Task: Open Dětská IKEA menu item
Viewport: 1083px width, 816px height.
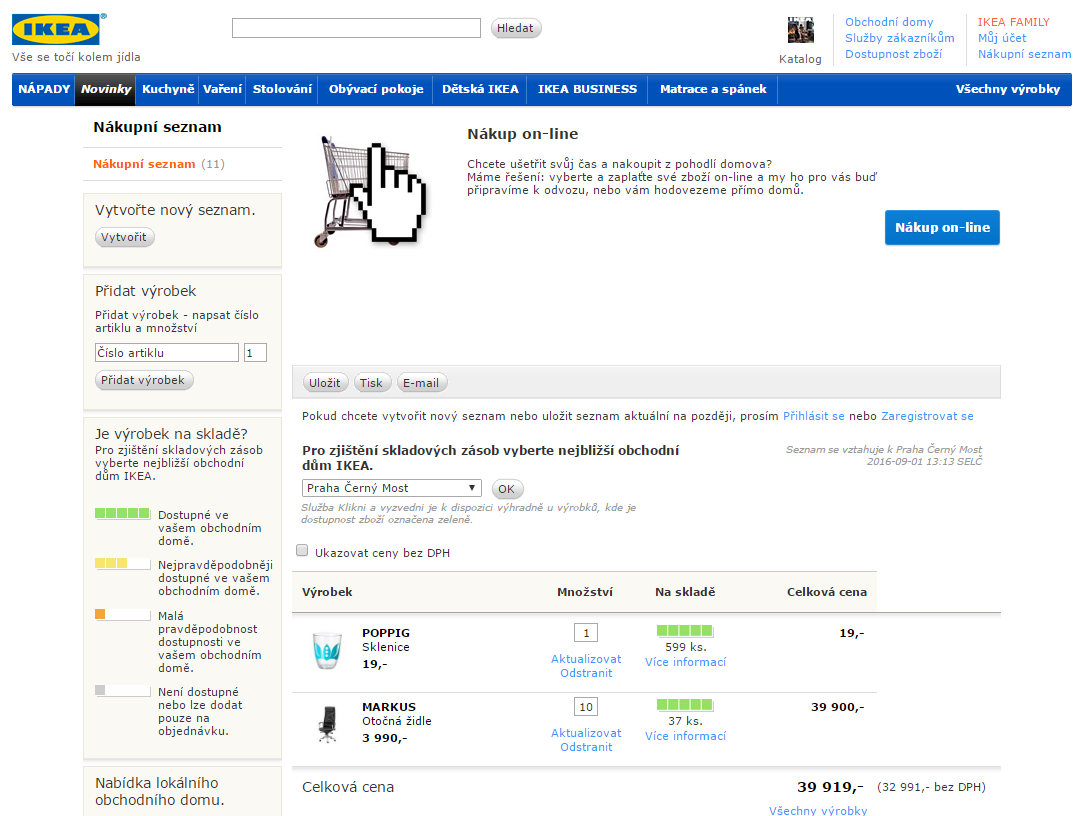Action: 480,89
